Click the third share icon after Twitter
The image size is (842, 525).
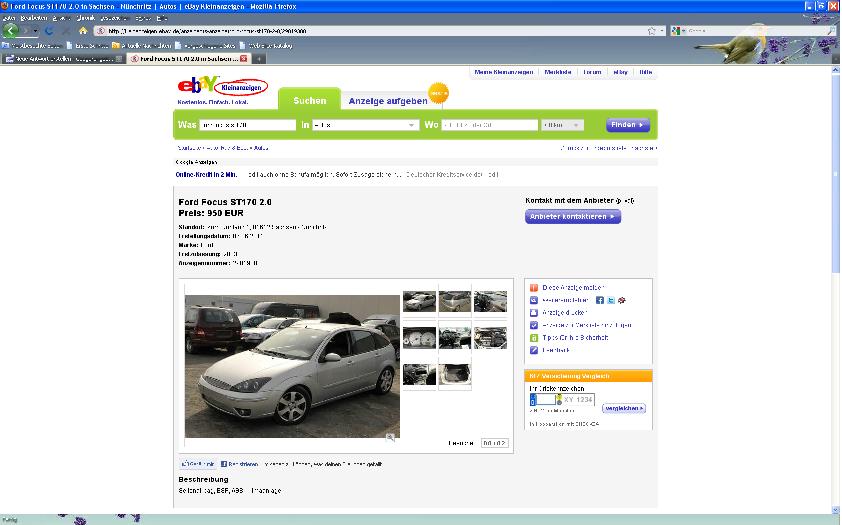click(x=622, y=300)
